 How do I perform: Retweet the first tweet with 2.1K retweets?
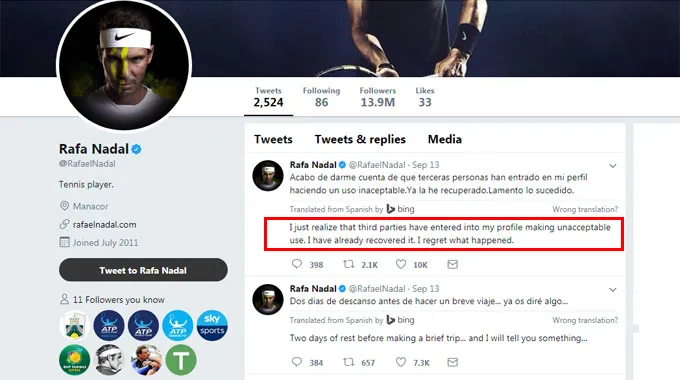[x=349, y=264]
